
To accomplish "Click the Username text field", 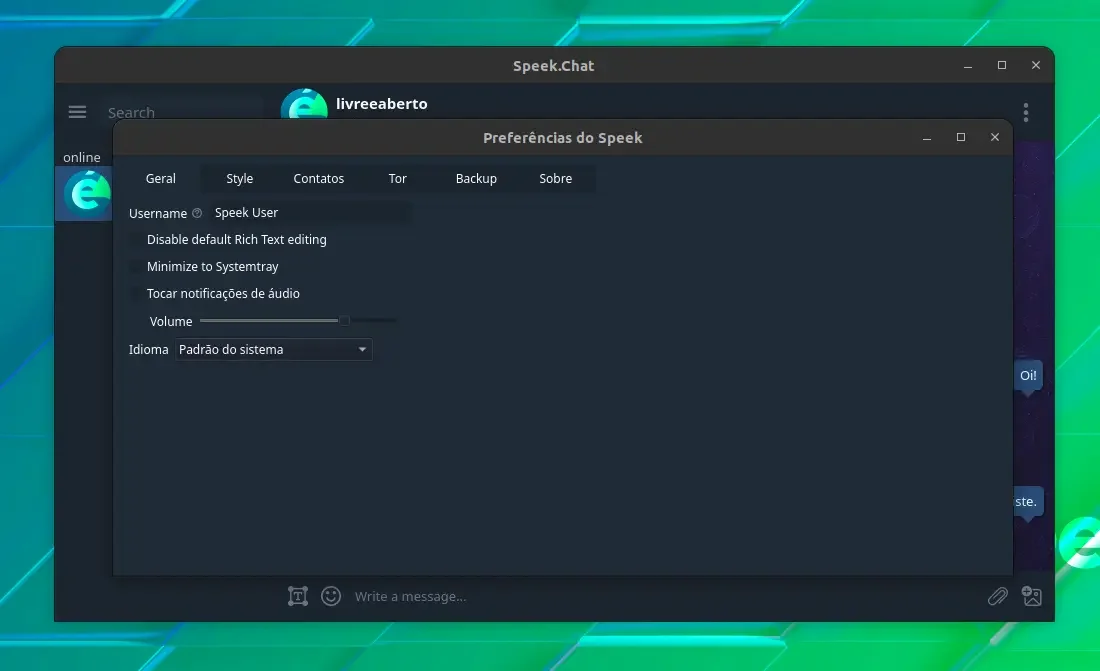I will point(311,213).
